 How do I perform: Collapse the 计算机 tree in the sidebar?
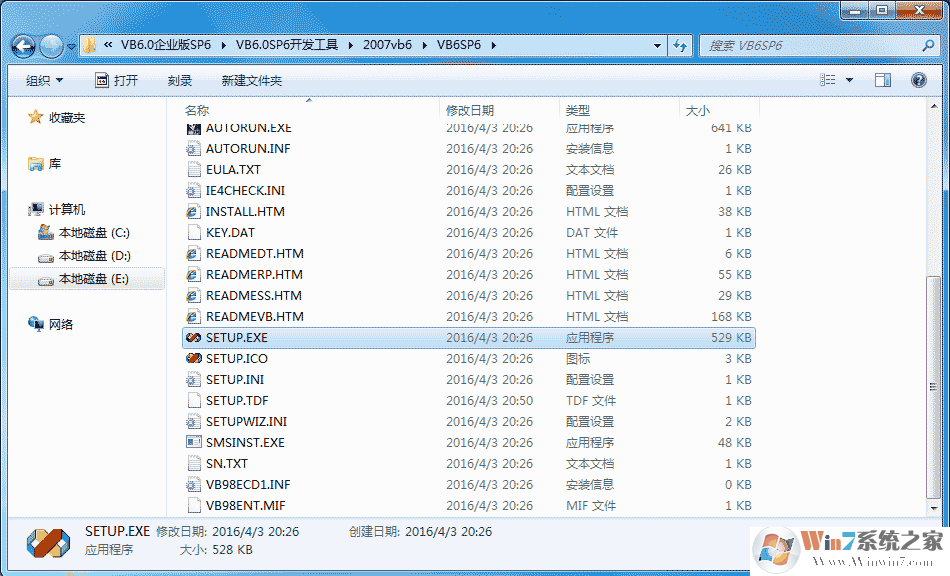(20, 210)
